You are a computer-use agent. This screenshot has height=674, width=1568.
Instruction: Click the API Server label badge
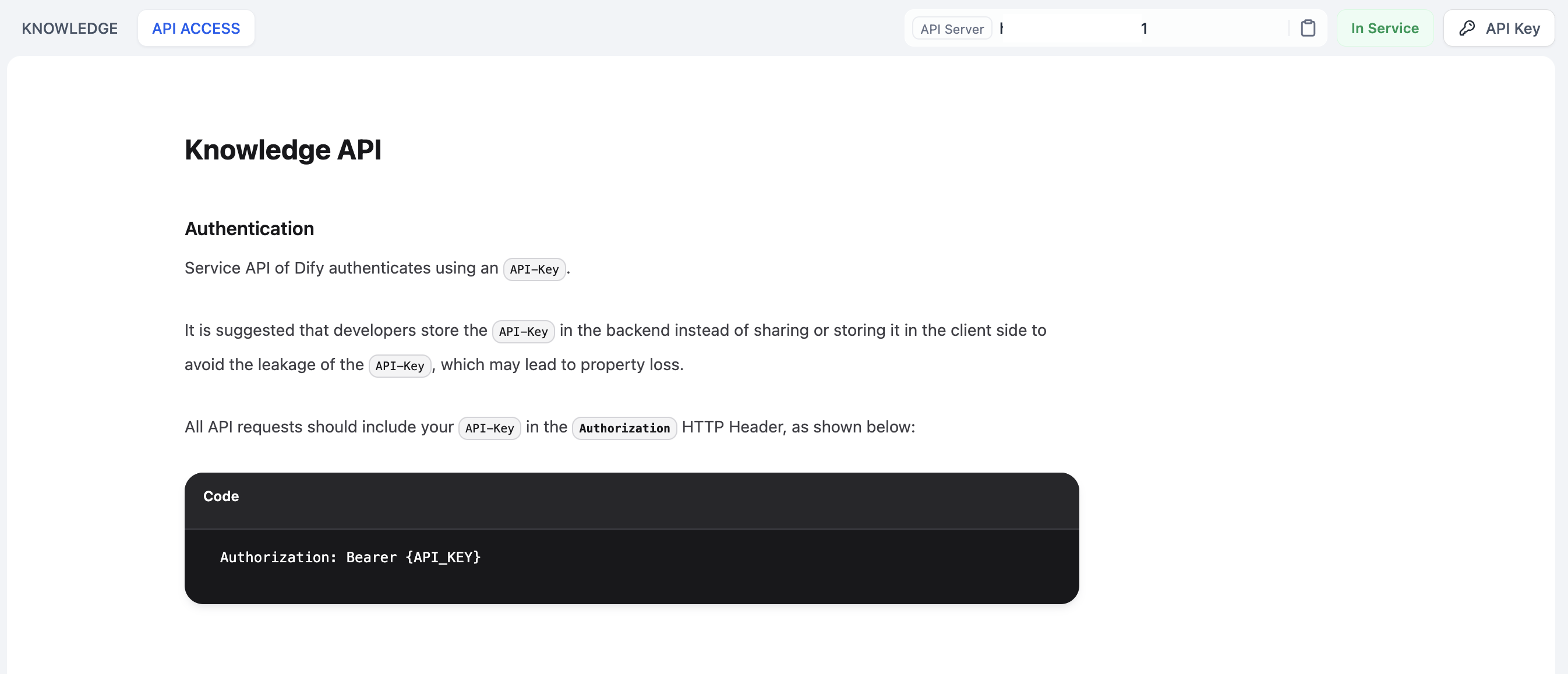(951, 29)
